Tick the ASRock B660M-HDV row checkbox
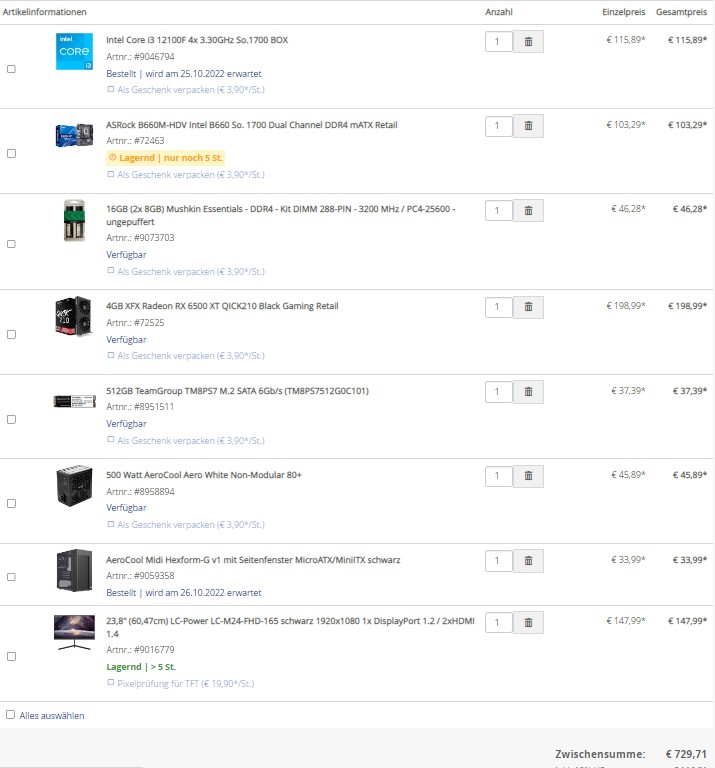 11,153
